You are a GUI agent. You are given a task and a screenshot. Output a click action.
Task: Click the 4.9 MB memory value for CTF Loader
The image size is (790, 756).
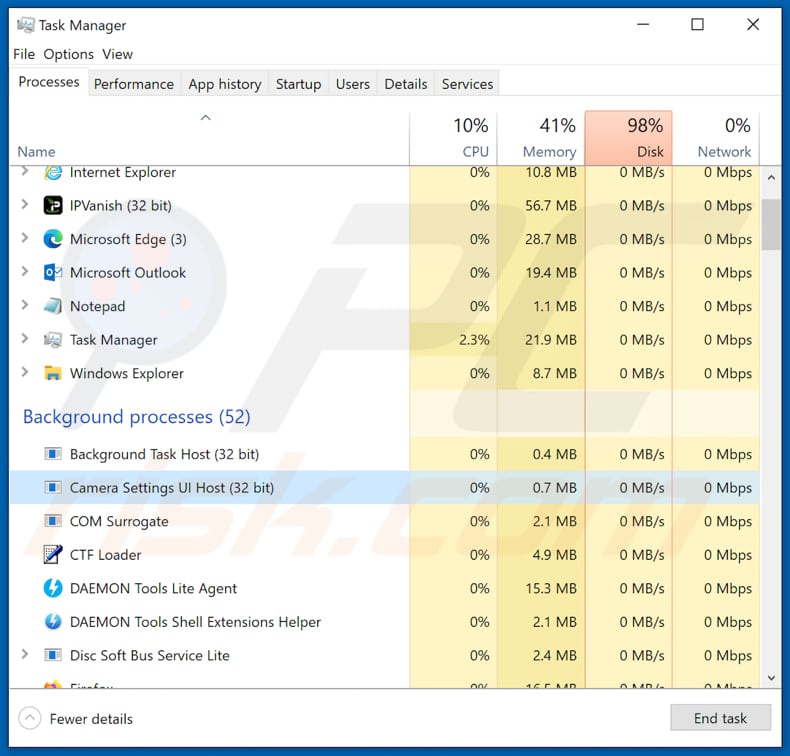pos(554,555)
